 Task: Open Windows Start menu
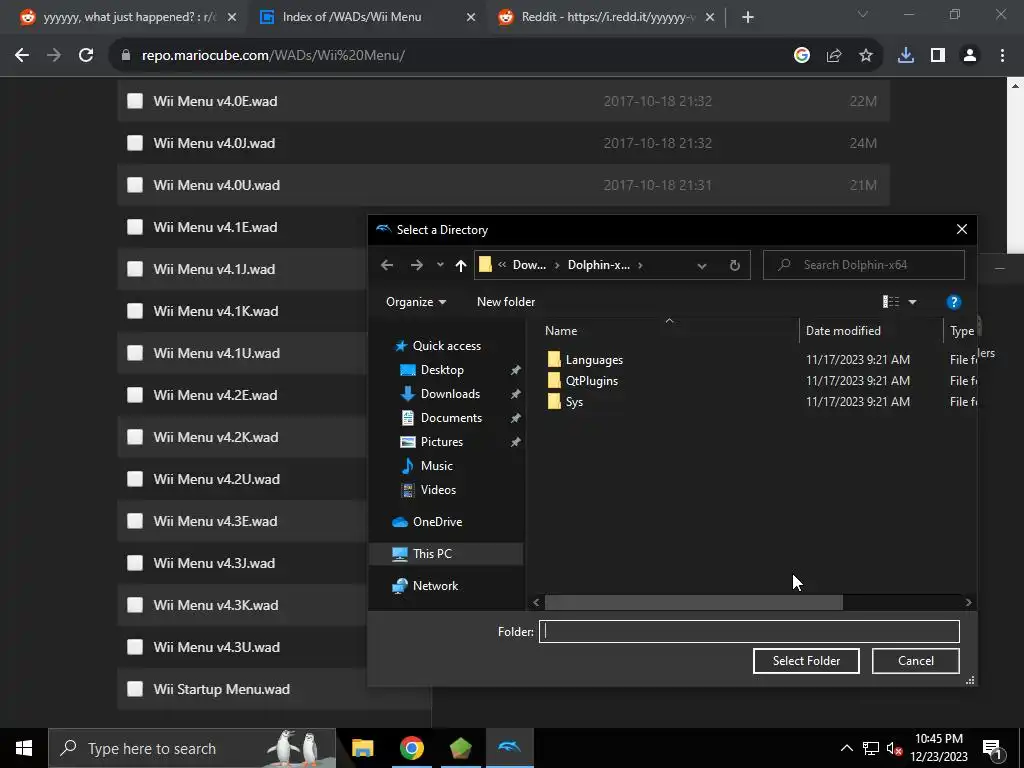tap(24, 748)
